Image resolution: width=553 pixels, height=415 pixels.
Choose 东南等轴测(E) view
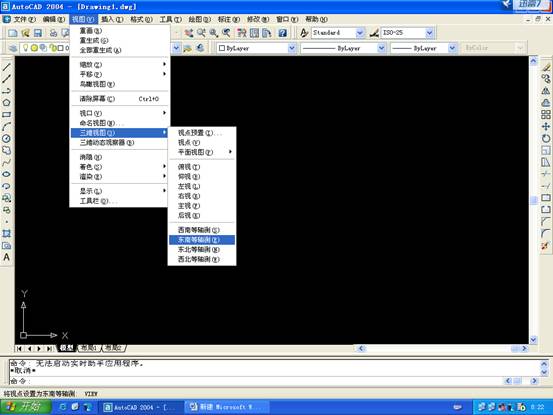pyautogui.click(x=202, y=240)
